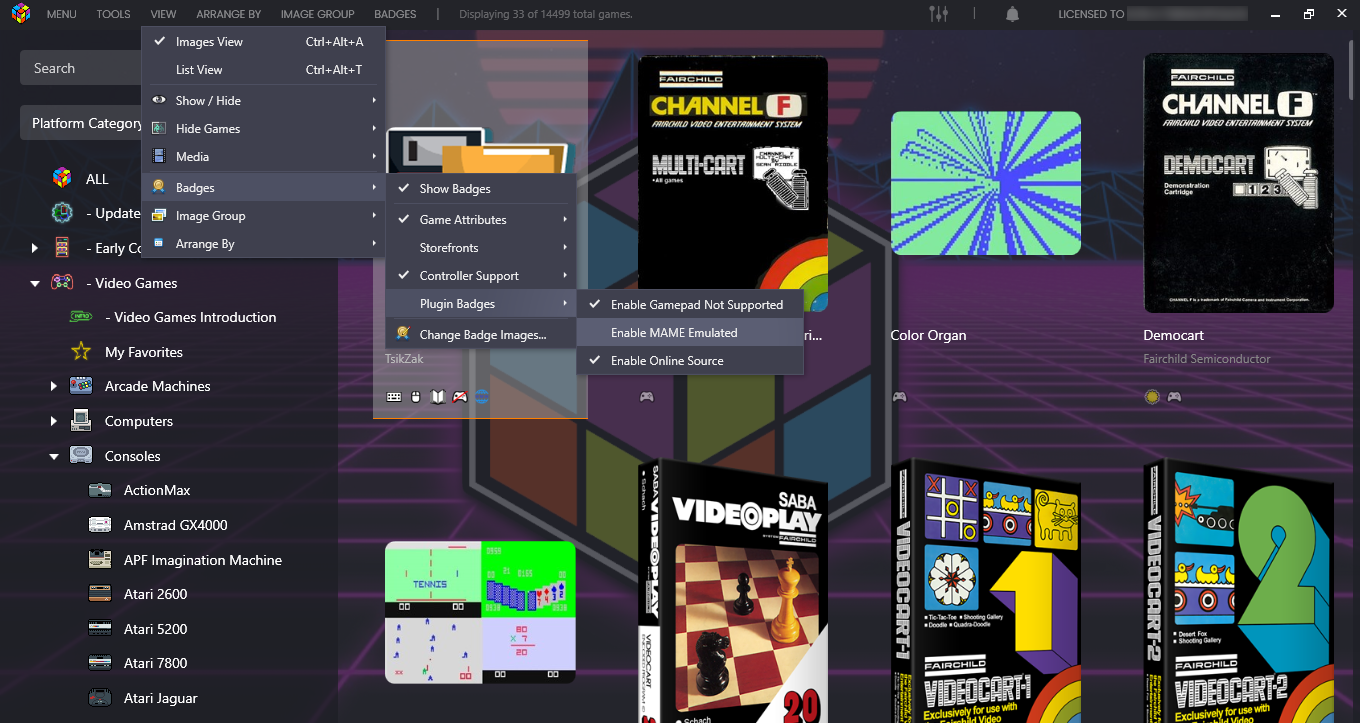This screenshot has width=1360, height=723.
Task: Click the mouse badge on TsikZak
Action: pyautogui.click(x=416, y=397)
